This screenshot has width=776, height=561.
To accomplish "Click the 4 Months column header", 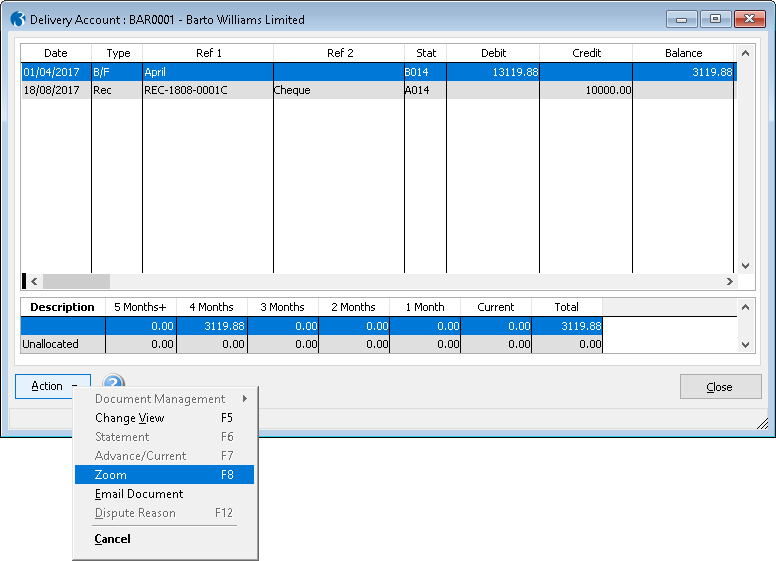I will (x=211, y=307).
